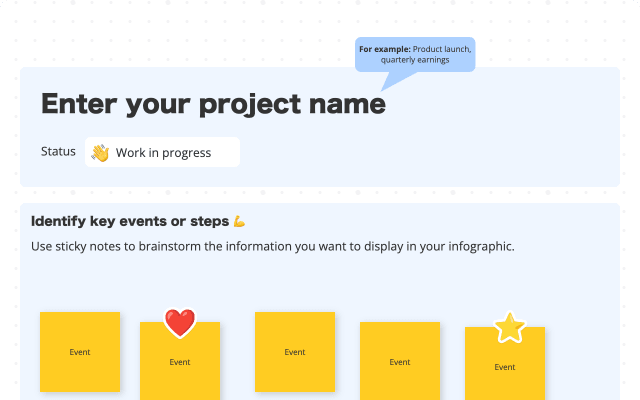Select the yellow star sticker
This screenshot has height=400, width=640.
click(x=510, y=327)
